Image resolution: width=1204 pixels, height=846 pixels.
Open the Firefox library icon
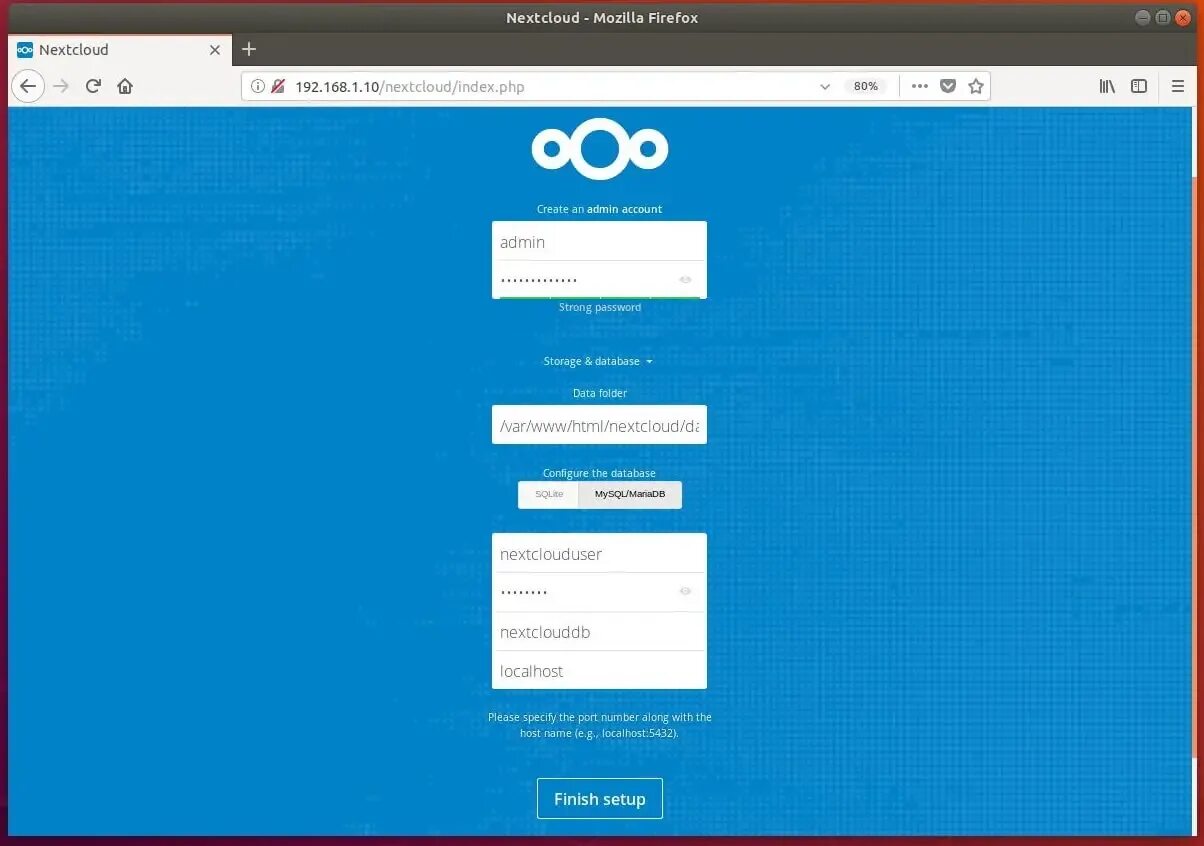[x=1107, y=86]
